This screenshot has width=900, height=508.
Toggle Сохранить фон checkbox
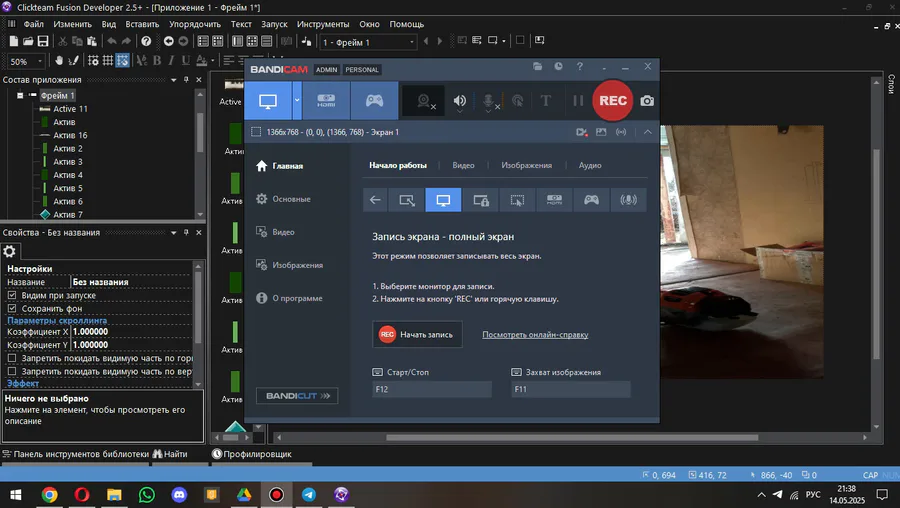12,308
